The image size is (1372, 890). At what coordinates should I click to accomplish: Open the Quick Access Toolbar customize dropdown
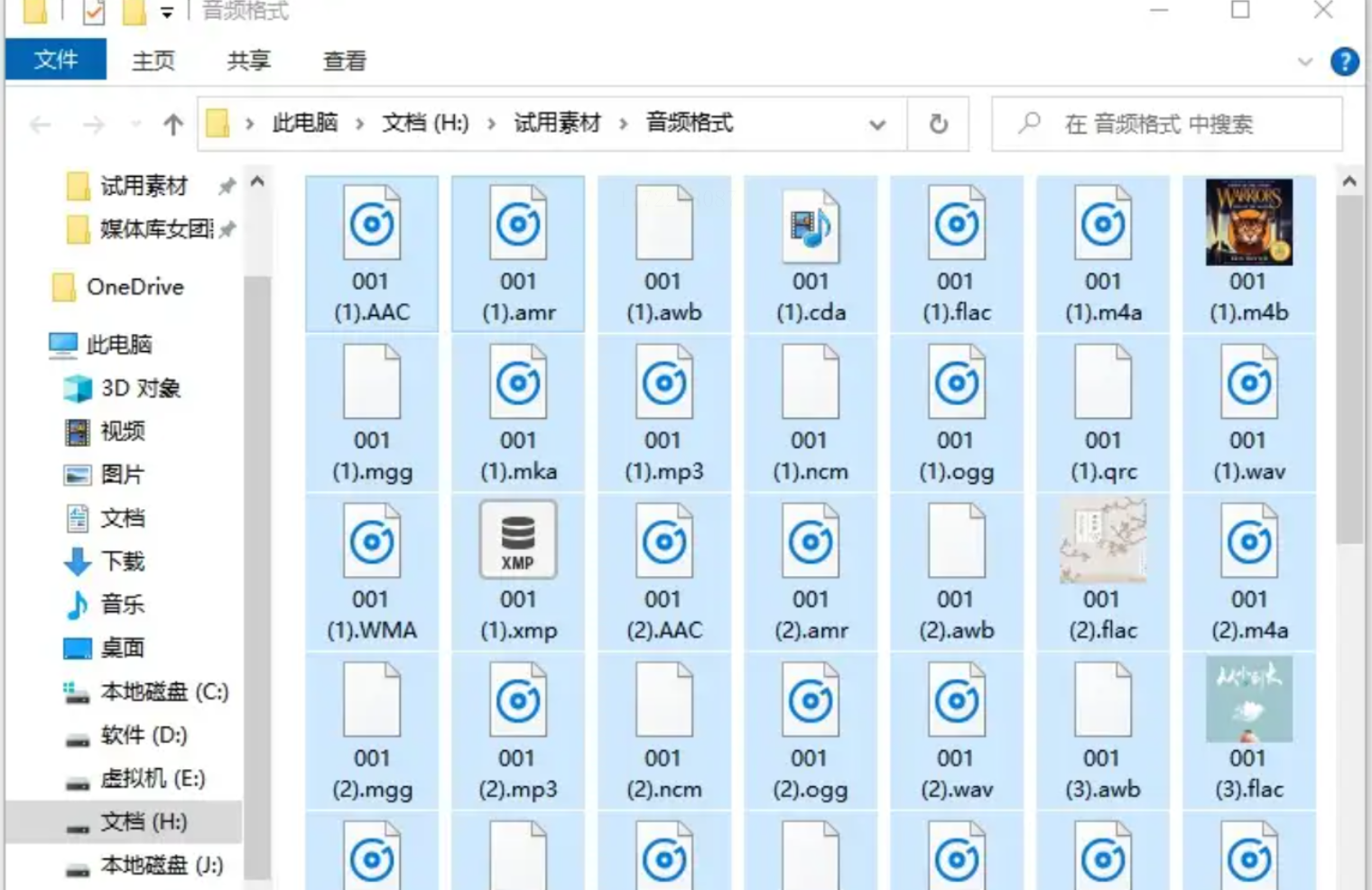(167, 13)
